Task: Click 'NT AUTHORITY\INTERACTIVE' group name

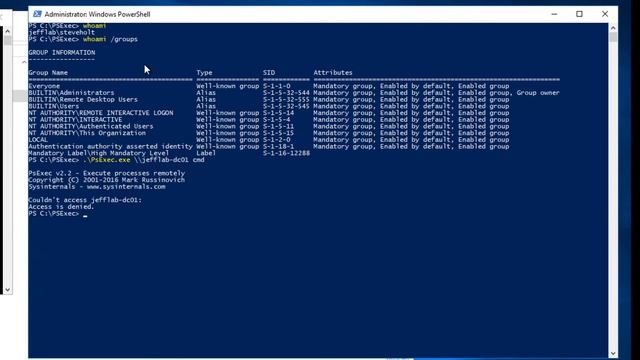Action: [75, 120]
